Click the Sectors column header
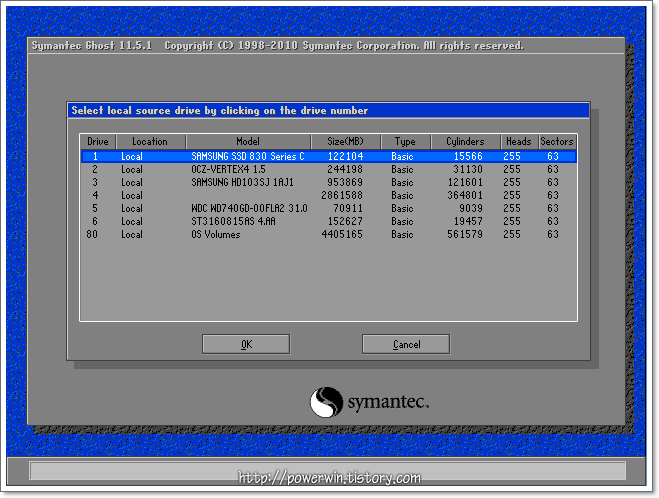The width and height of the screenshot is (659, 498). [557, 142]
